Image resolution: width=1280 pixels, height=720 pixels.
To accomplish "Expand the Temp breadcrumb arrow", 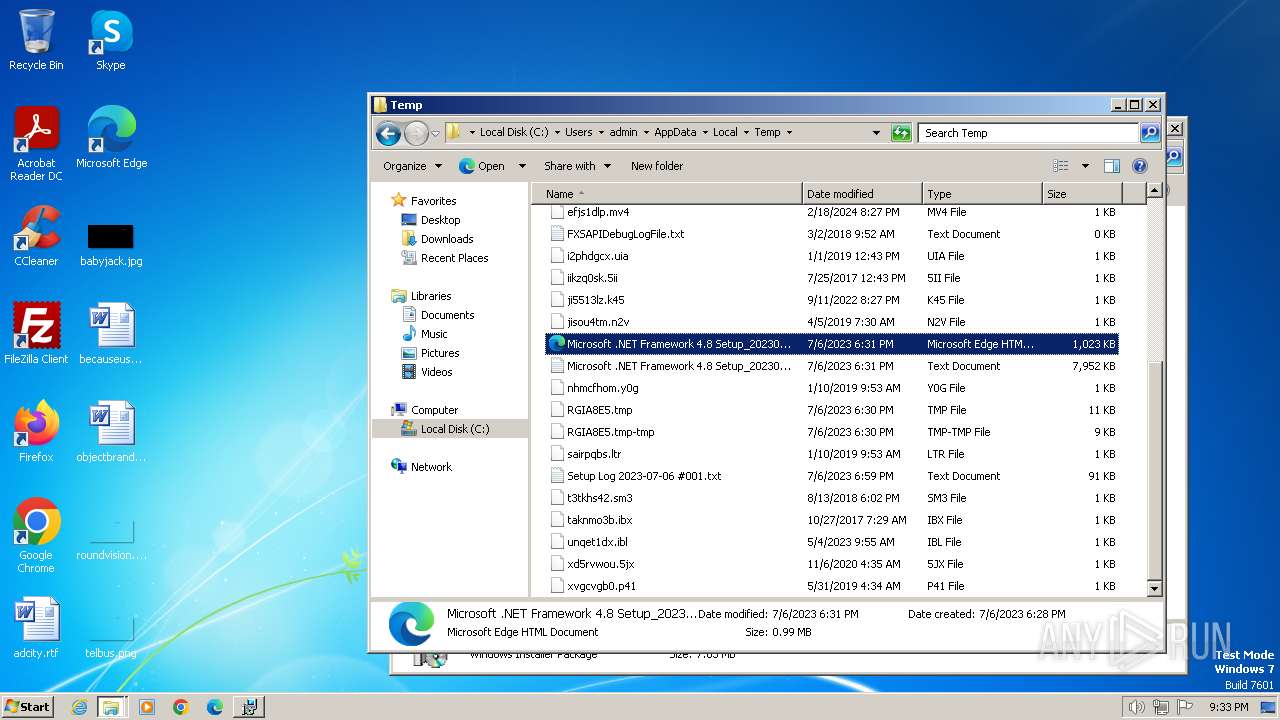I will 789,133.
